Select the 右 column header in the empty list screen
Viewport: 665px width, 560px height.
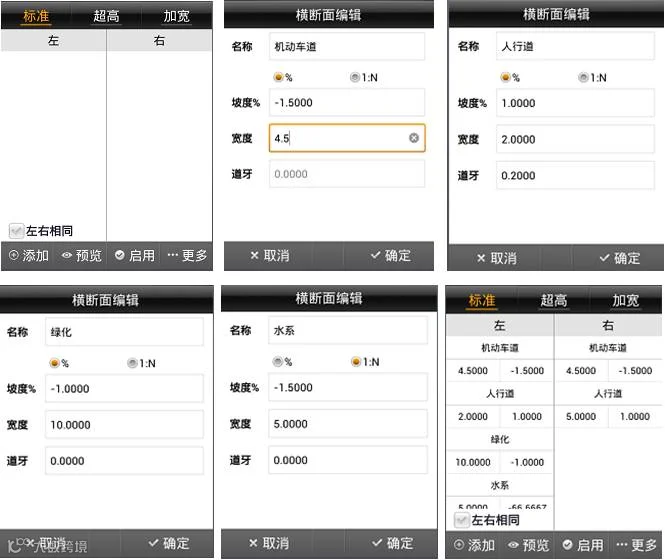point(159,40)
